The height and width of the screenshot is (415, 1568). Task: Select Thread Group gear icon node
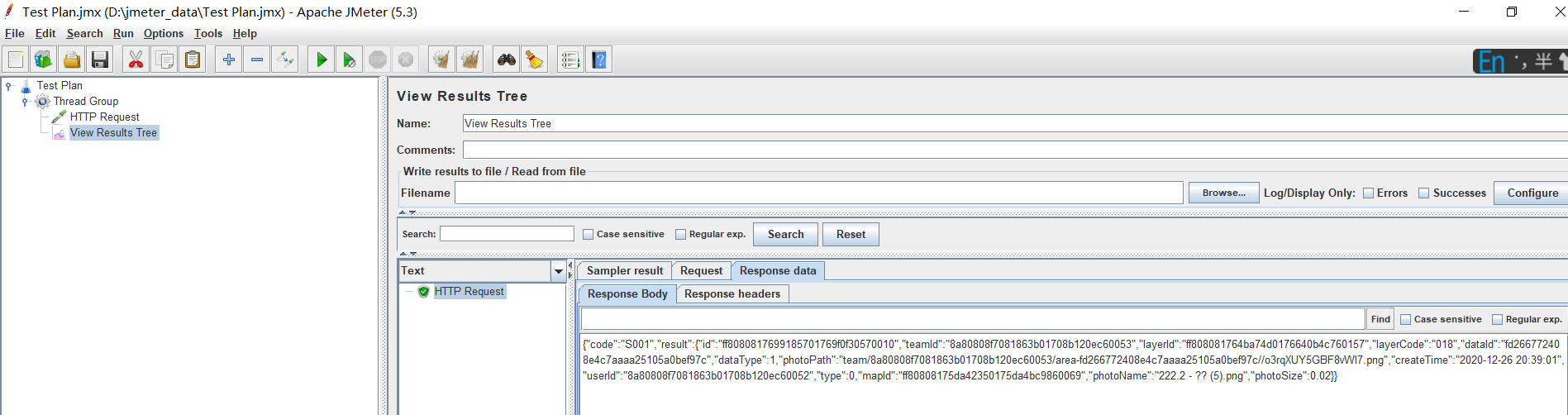click(x=43, y=102)
